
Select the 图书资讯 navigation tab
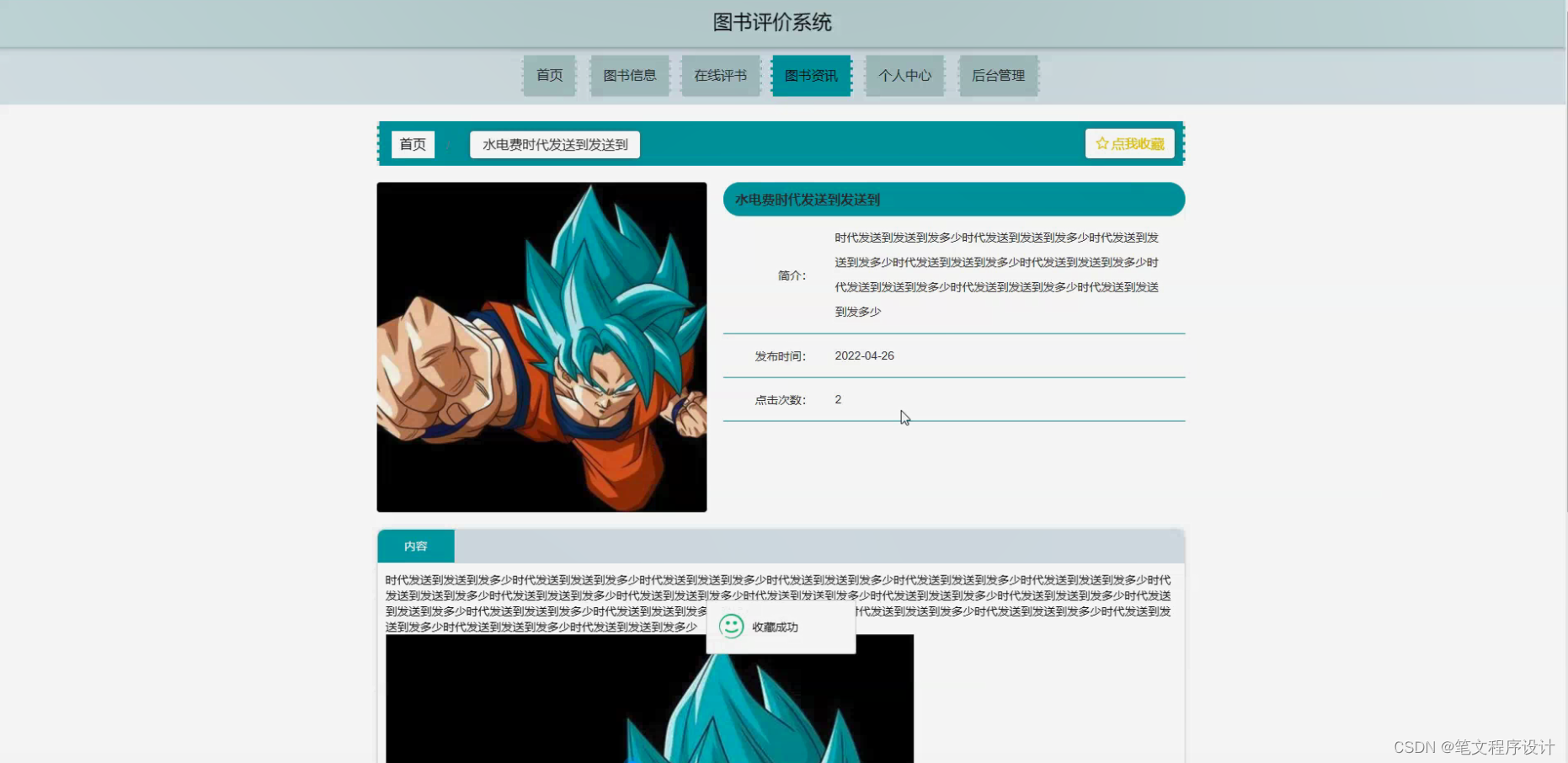coord(812,76)
